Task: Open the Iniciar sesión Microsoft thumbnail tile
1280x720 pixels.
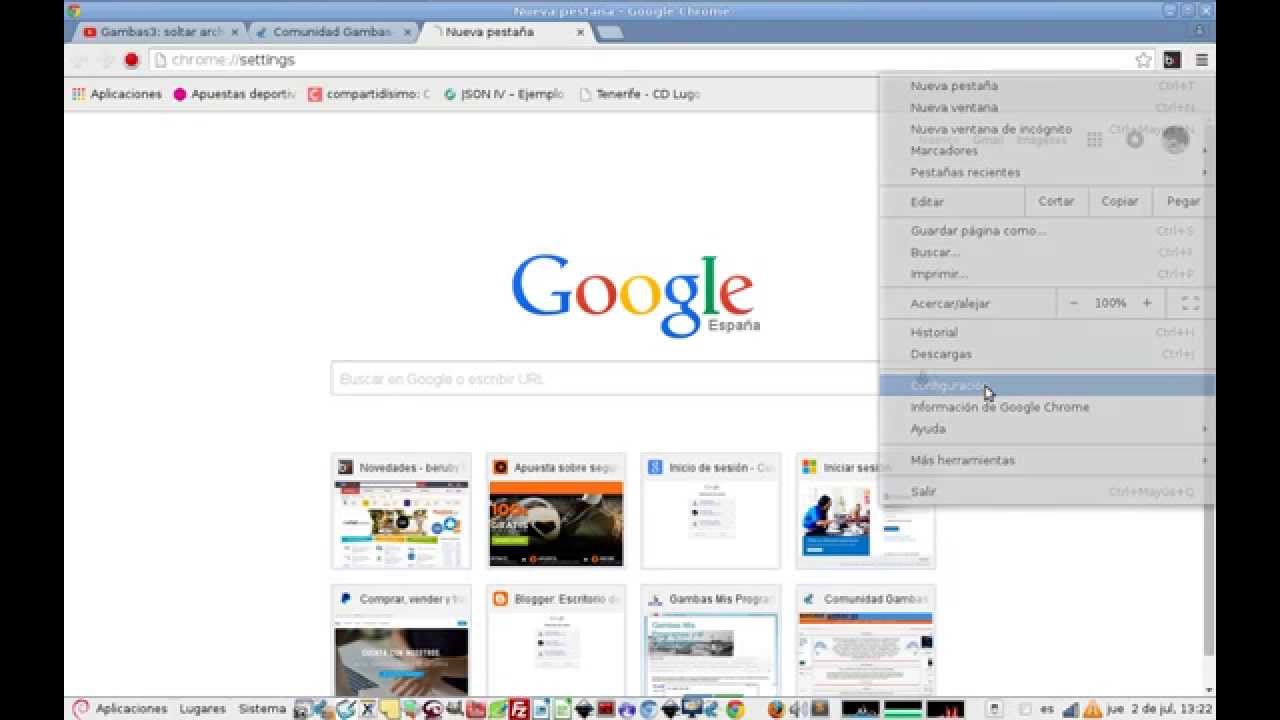Action: click(866, 511)
